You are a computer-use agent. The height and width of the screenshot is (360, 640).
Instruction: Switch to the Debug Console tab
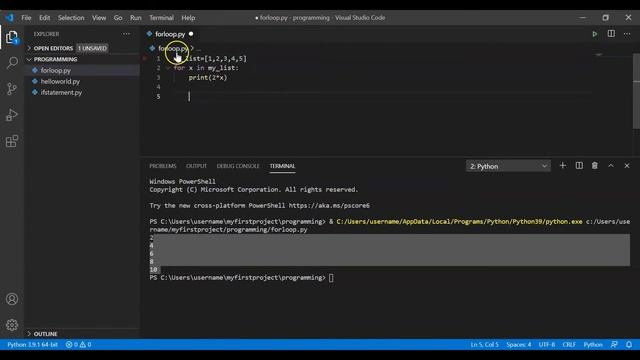pyautogui.click(x=238, y=166)
